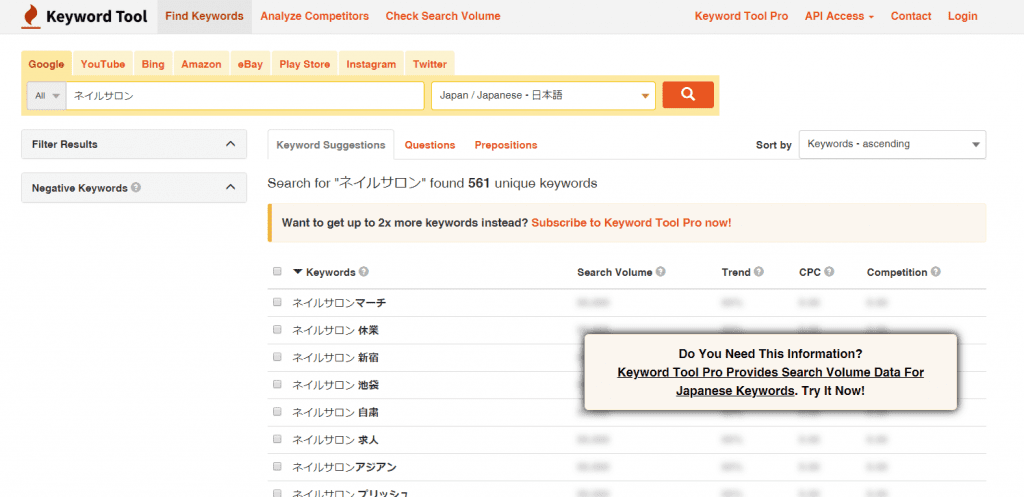
Task: Switch to the eBay tab
Action: [x=250, y=64]
